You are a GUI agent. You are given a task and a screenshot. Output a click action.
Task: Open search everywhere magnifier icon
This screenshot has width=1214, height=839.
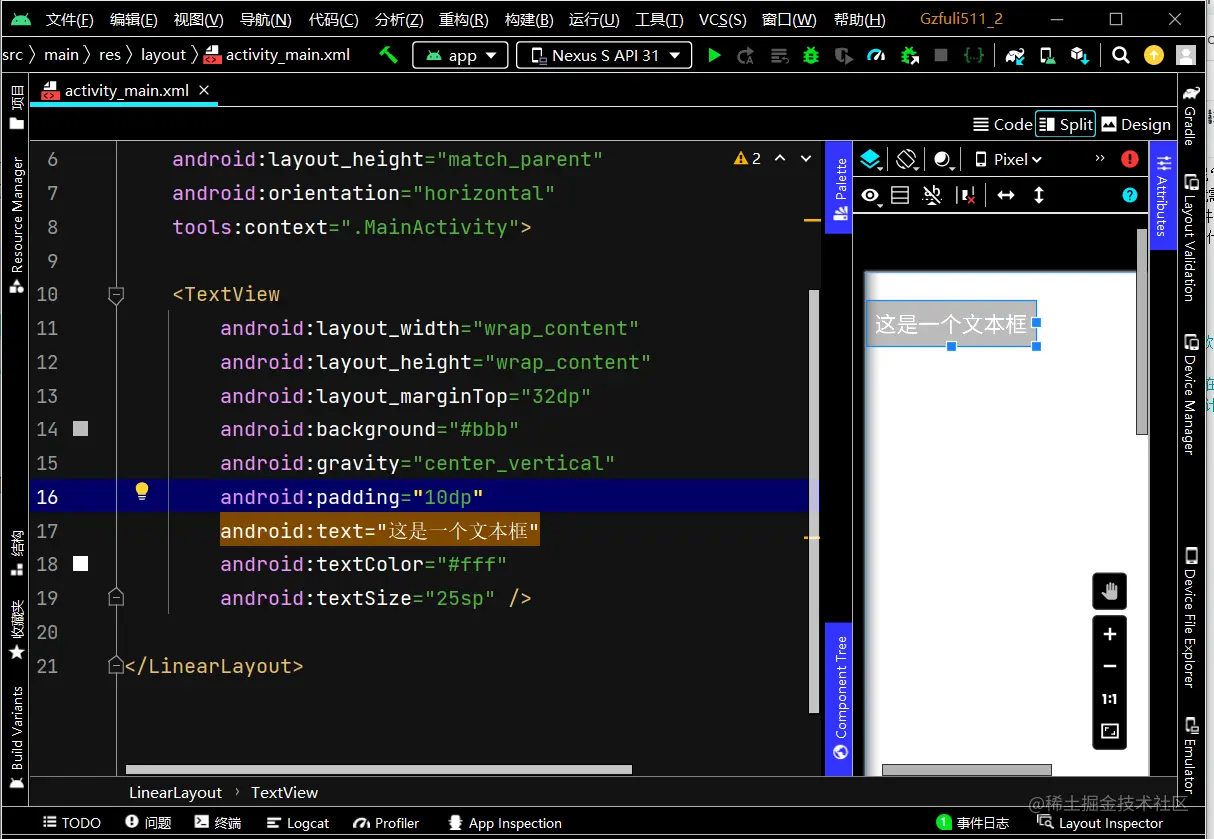(1121, 55)
